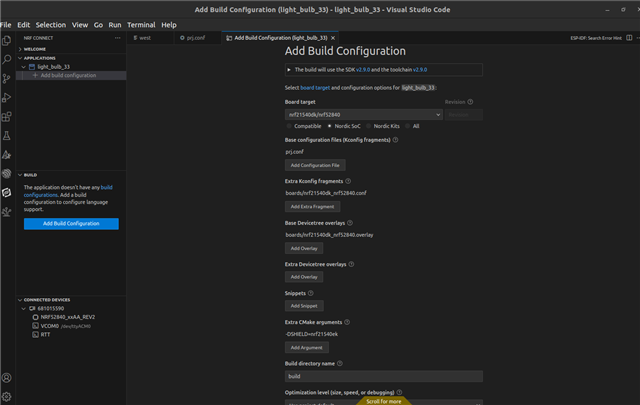This screenshot has height=405, width=640.
Task: Click the Add Snippet button
Action: click(304, 306)
